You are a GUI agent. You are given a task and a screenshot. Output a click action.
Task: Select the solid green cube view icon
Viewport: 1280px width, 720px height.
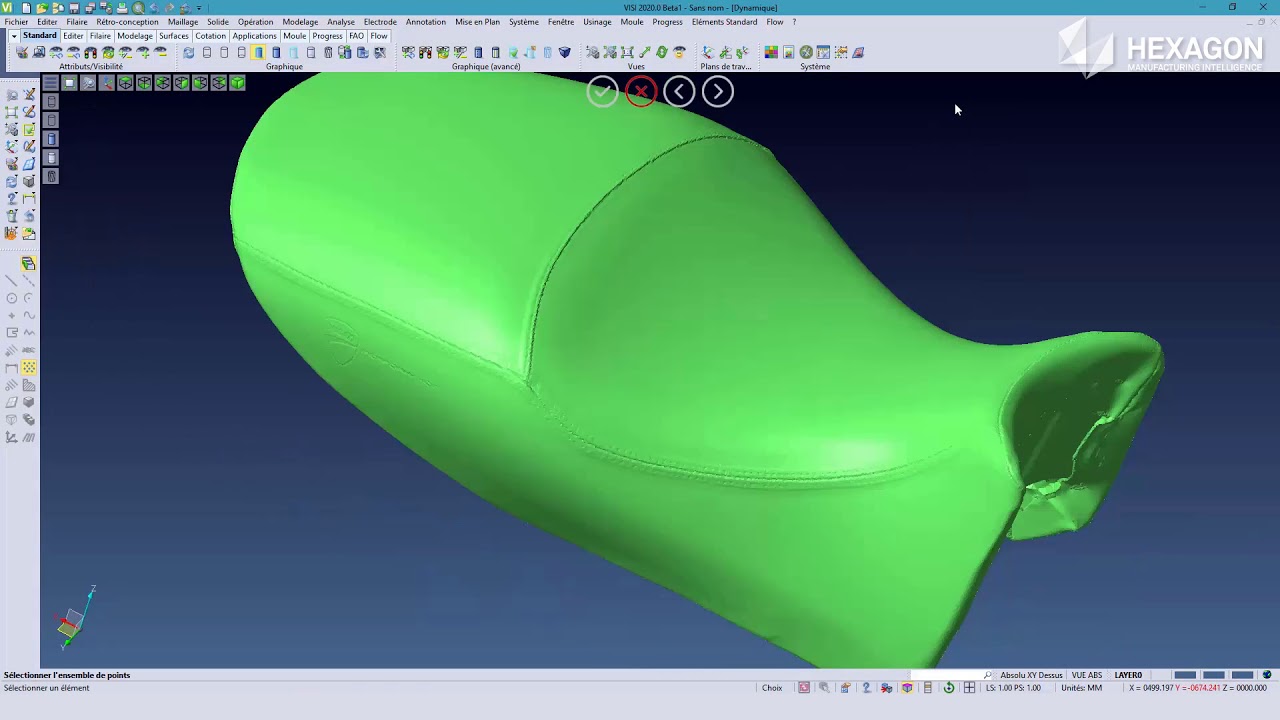pyautogui.click(x=237, y=83)
